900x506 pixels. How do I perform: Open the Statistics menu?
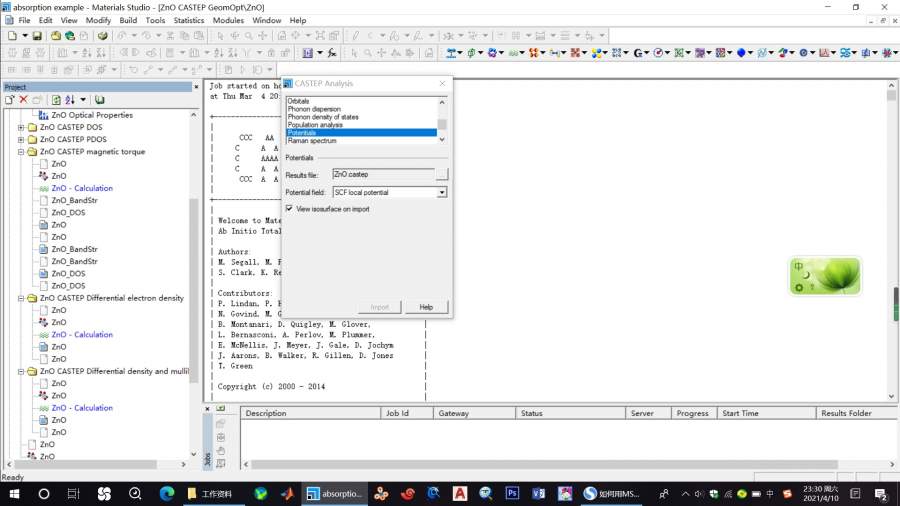tap(189, 20)
